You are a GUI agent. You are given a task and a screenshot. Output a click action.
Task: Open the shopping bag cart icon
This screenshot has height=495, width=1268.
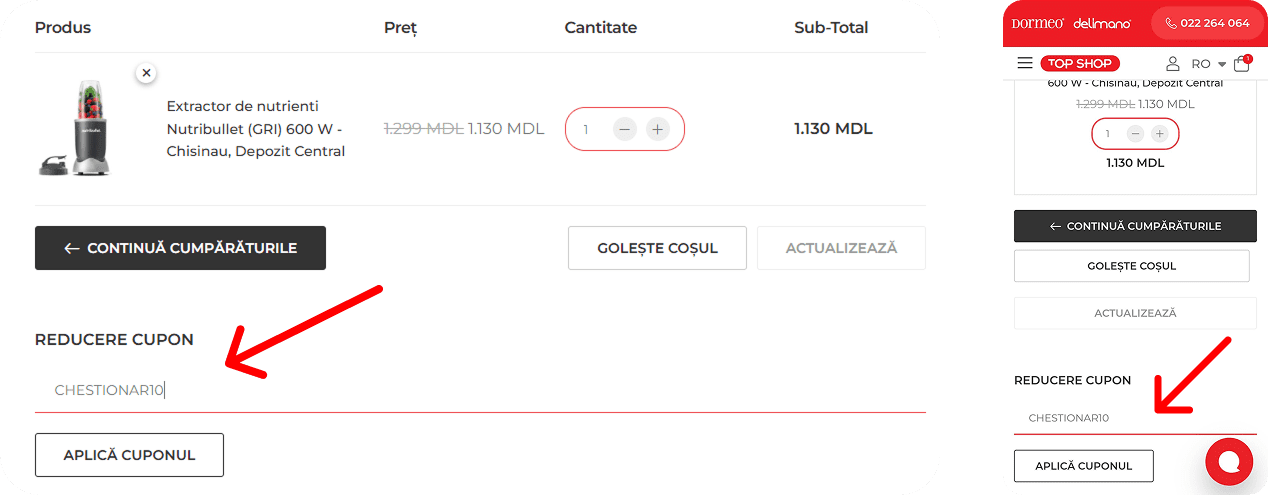coord(1242,63)
